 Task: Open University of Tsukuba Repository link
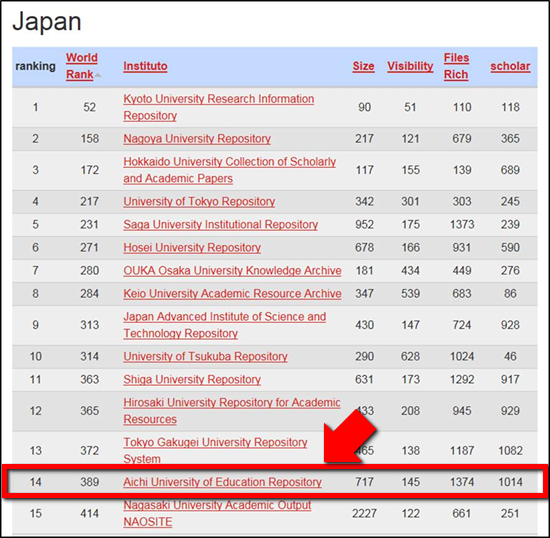click(205, 357)
